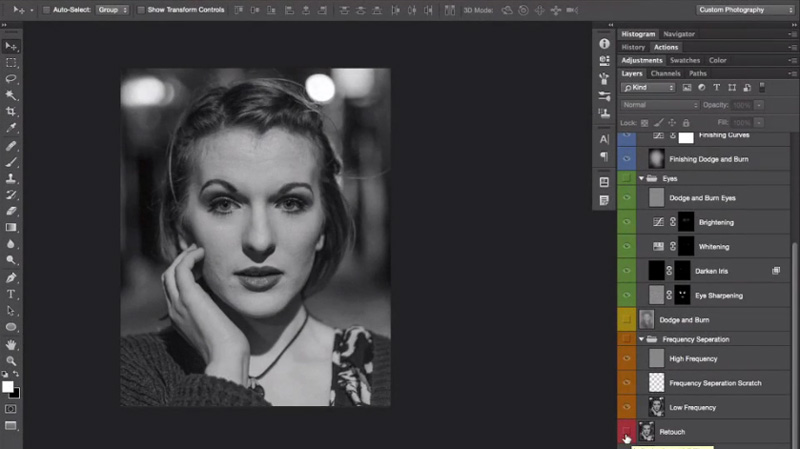Select the Type tool
Screen dimensions: 800x449
click(11, 294)
